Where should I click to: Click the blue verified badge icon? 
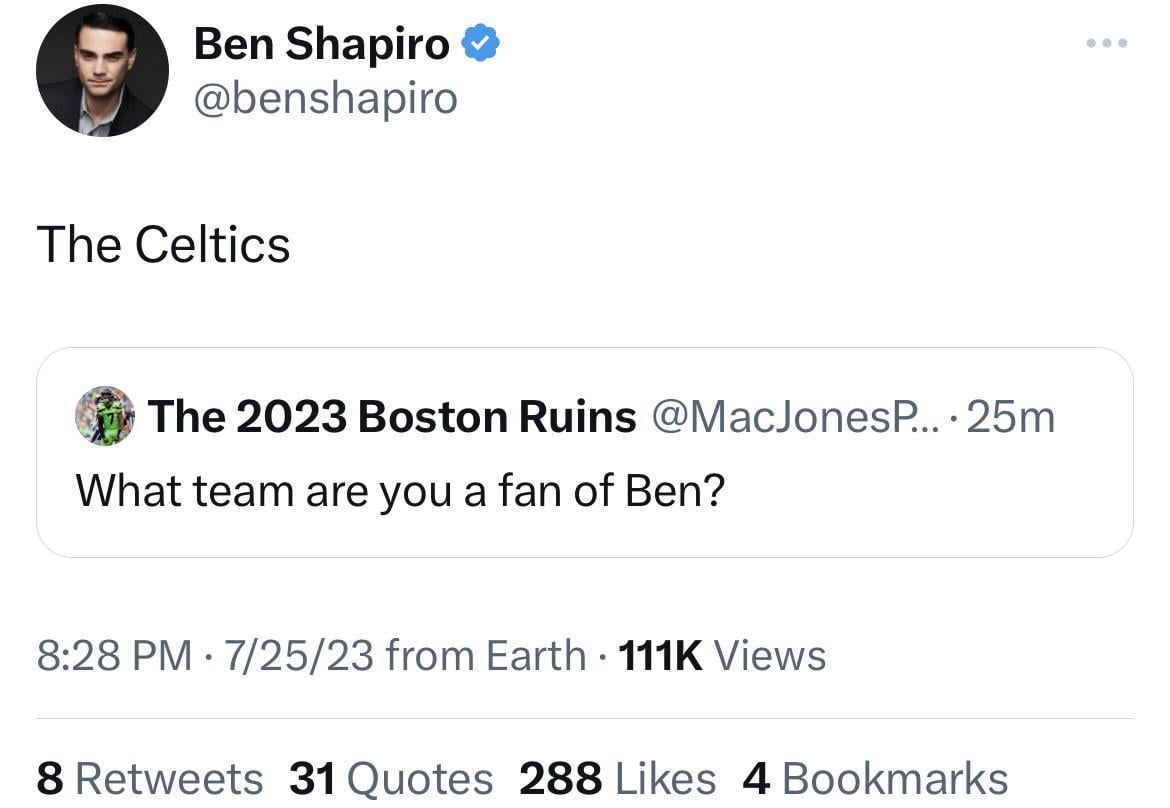point(481,43)
